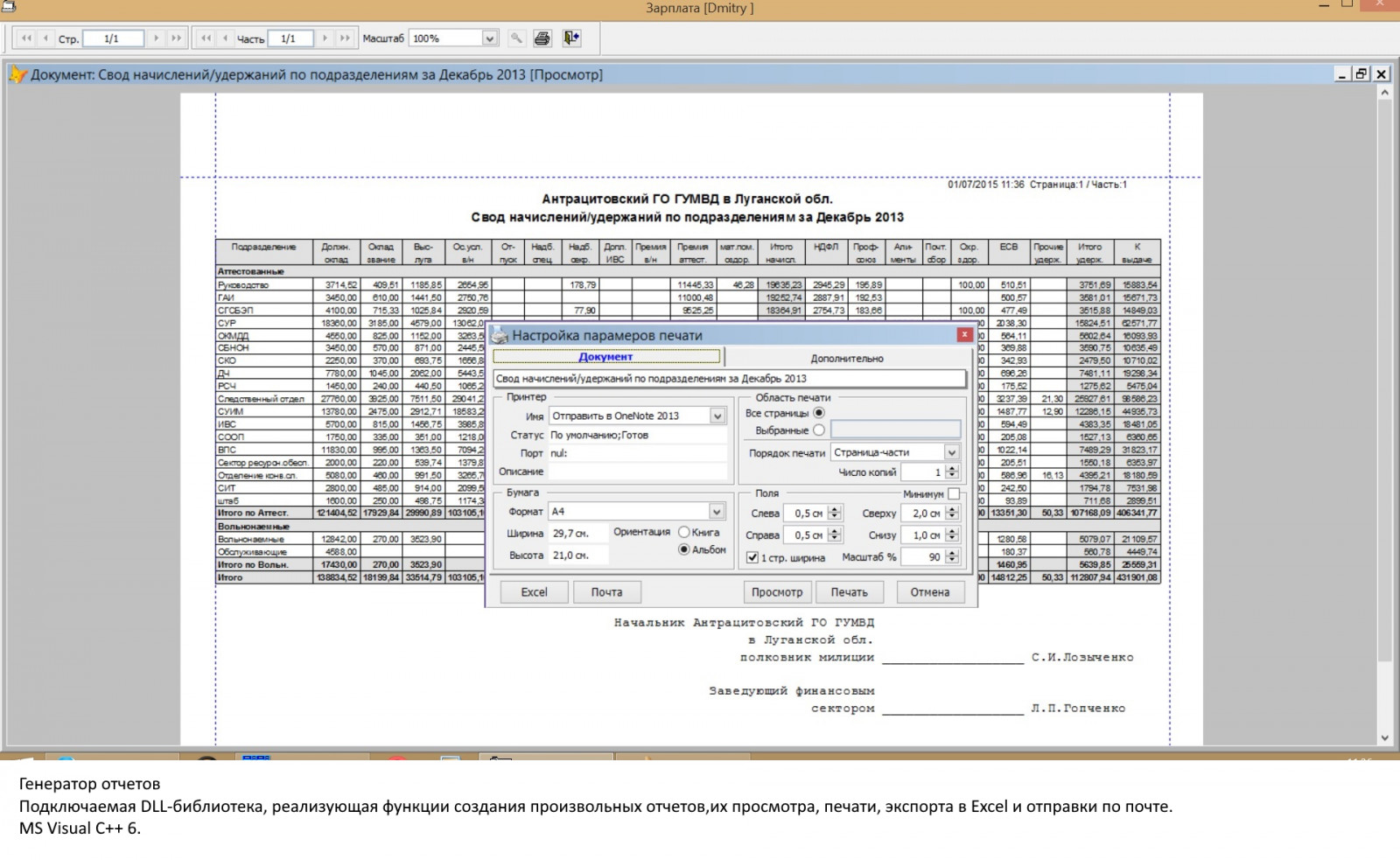The width and height of the screenshot is (1400, 860).
Task: Decrease the 'Снизу' bottom margin
Action: coord(952,539)
